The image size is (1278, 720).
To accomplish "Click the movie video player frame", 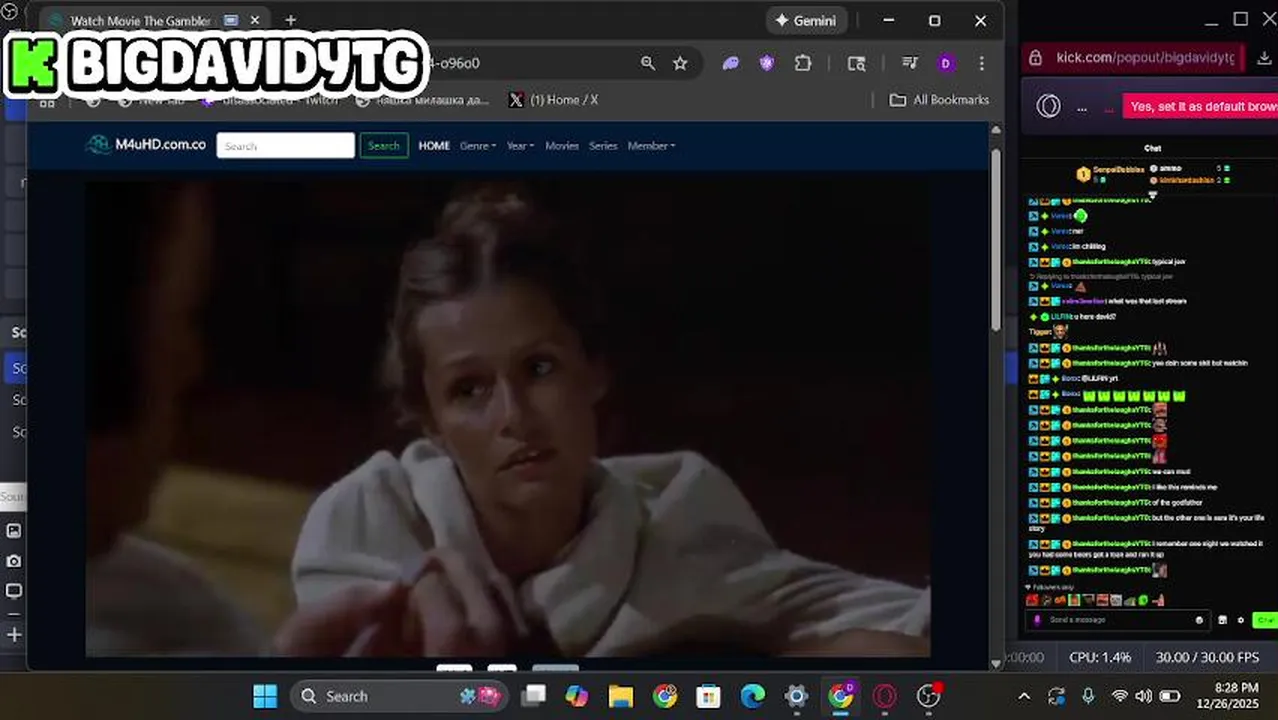I will (508, 418).
